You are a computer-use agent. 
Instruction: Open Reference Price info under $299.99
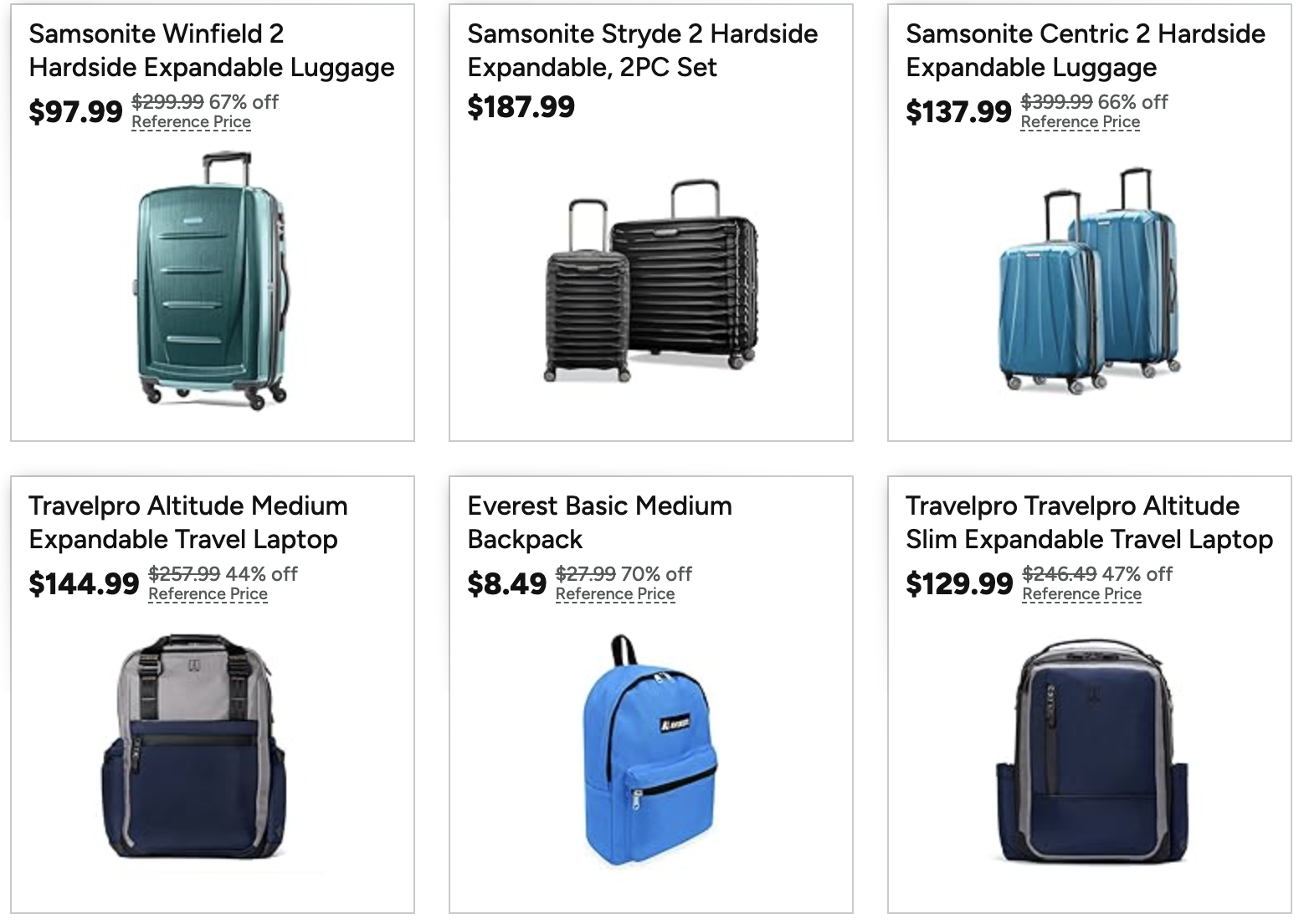pyautogui.click(x=191, y=122)
